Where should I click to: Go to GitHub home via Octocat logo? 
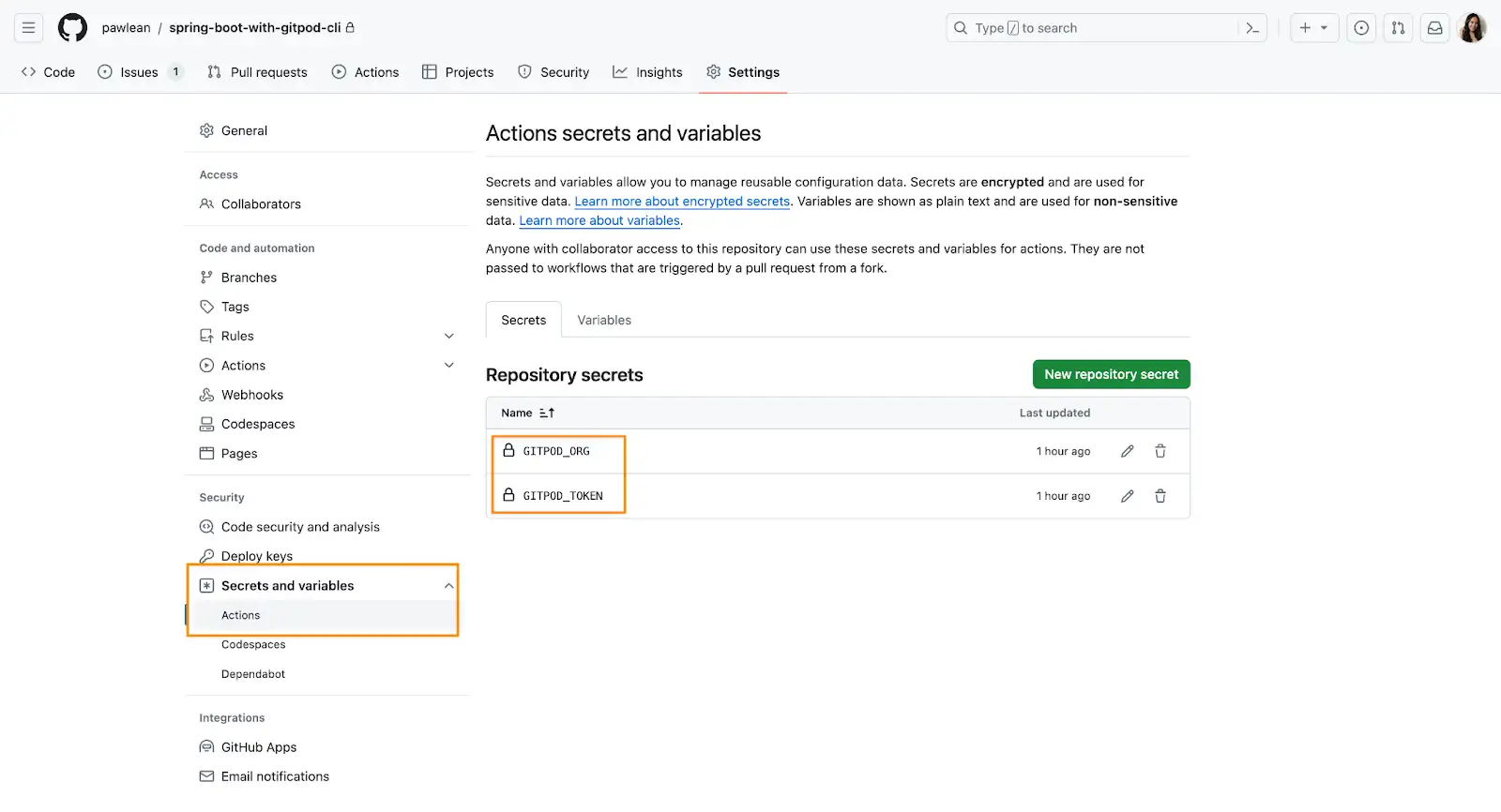tap(72, 28)
